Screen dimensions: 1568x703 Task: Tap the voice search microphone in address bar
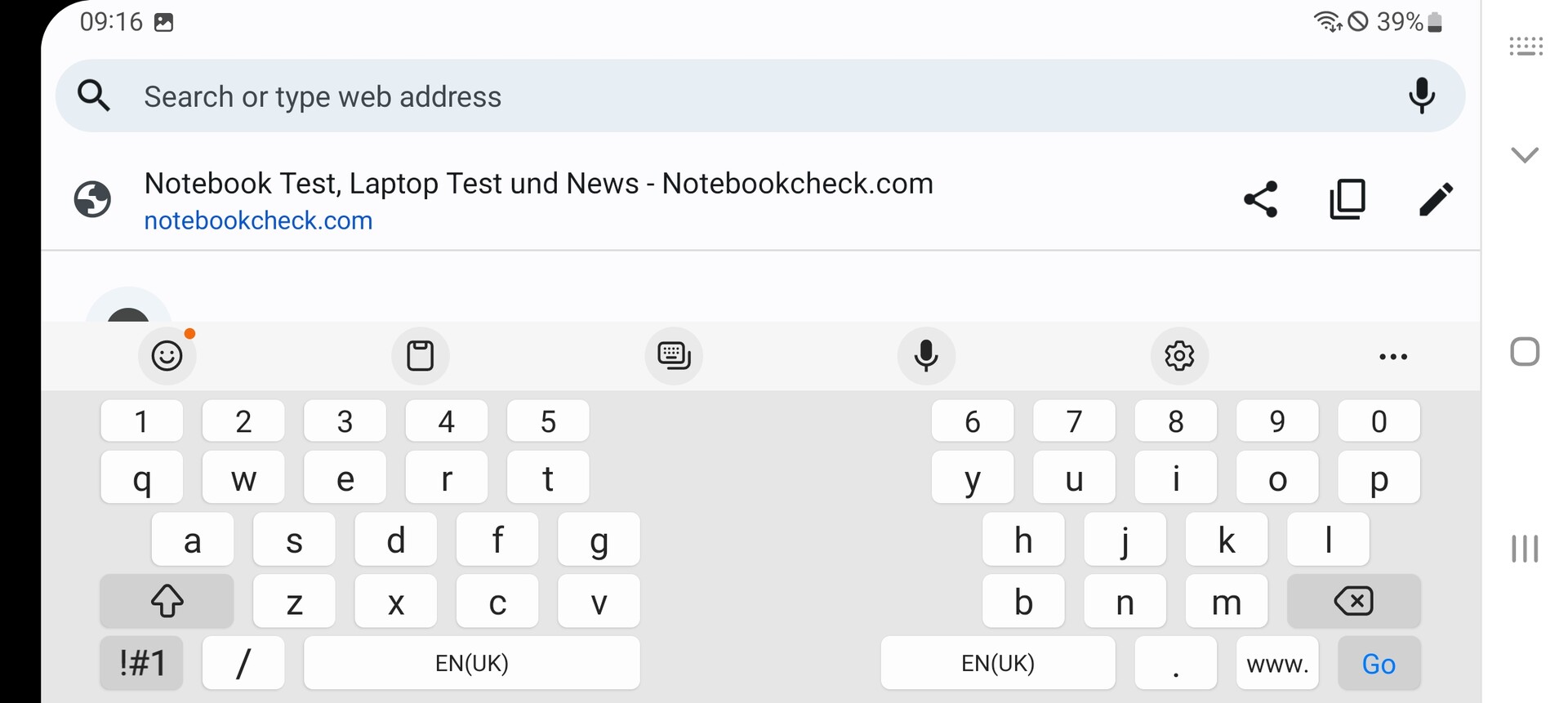click(x=1421, y=96)
